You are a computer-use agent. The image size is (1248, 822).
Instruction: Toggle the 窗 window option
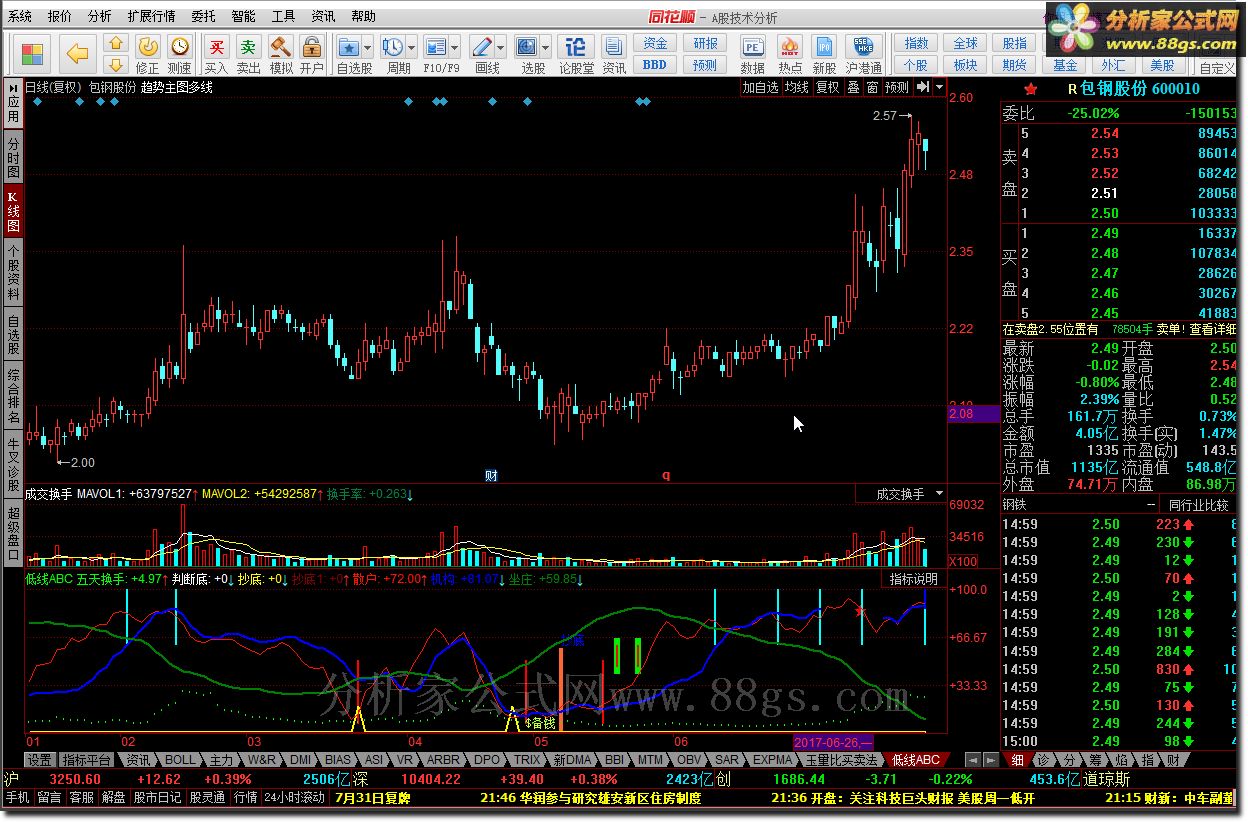pyautogui.click(x=873, y=87)
